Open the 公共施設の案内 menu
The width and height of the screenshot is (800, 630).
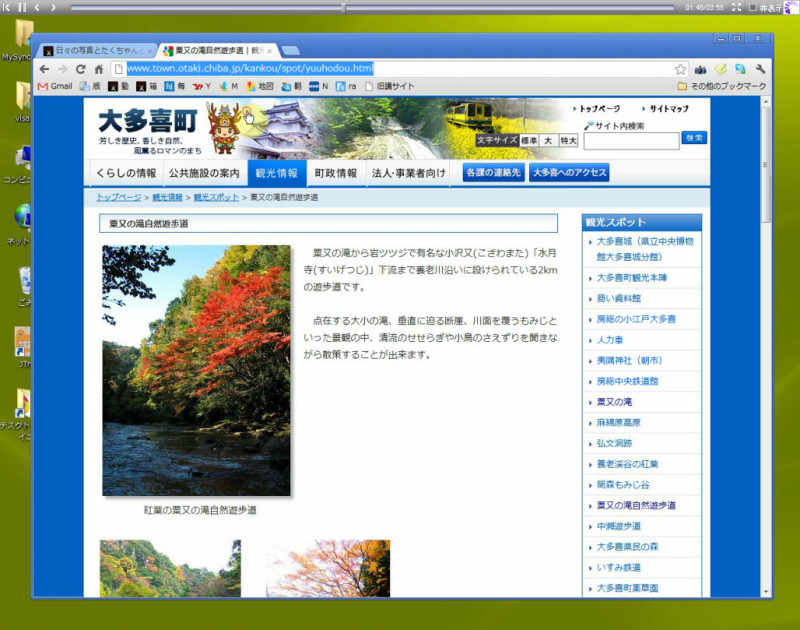(204, 173)
